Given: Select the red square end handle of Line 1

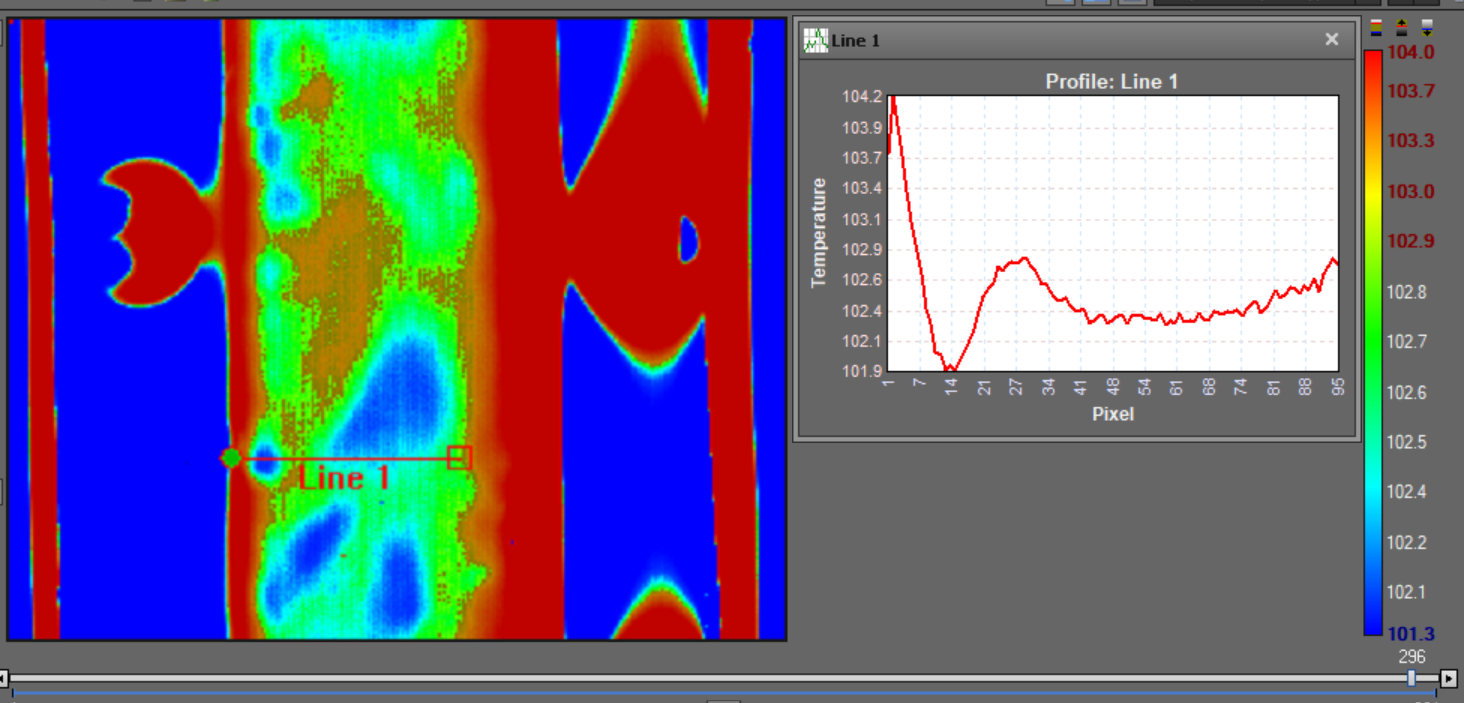Looking at the screenshot, I should click(x=459, y=458).
